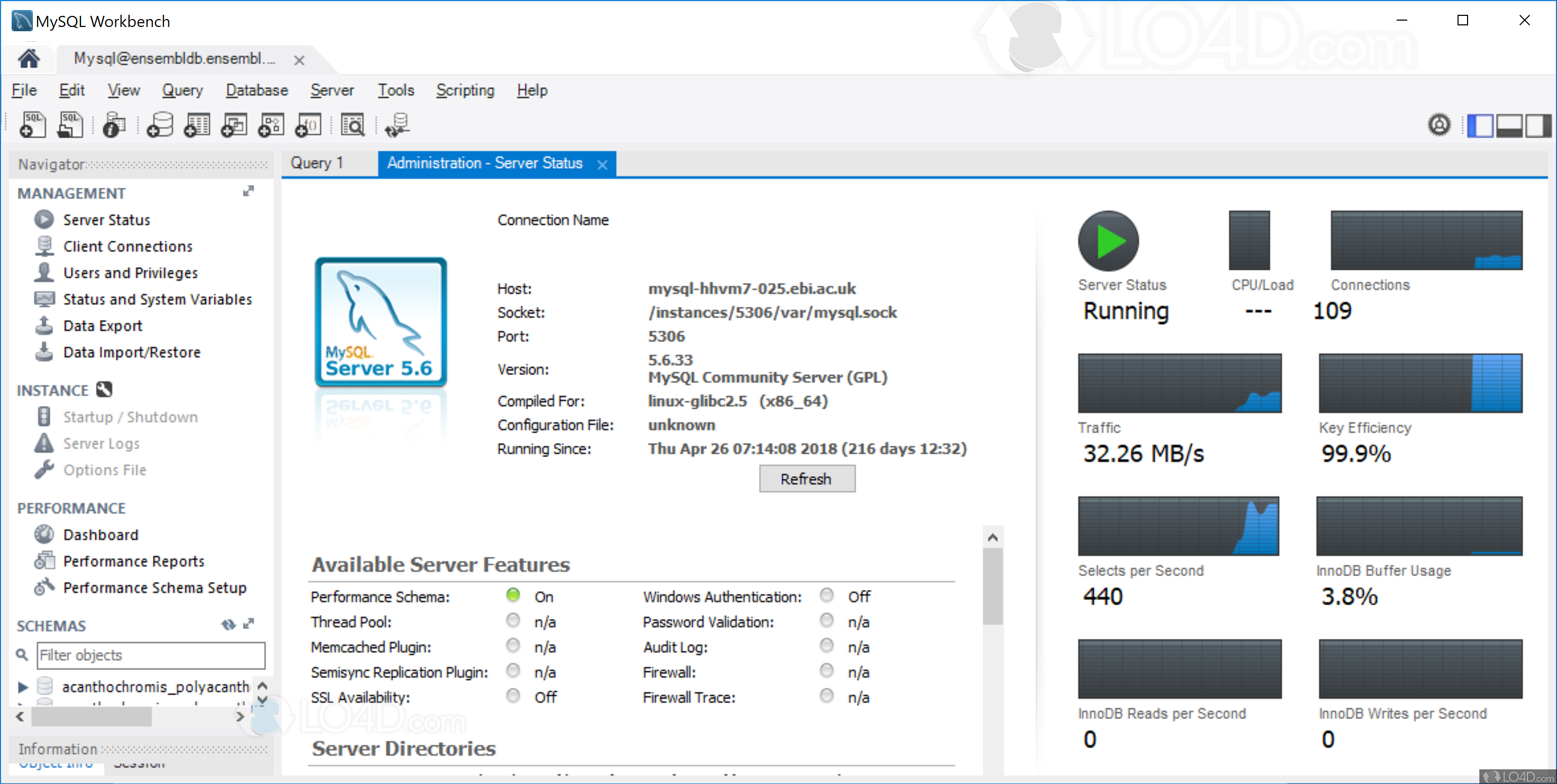Screen dimensions: 1557x784
Task: Toggle the left sidebar panel visibility
Action: 1480,125
